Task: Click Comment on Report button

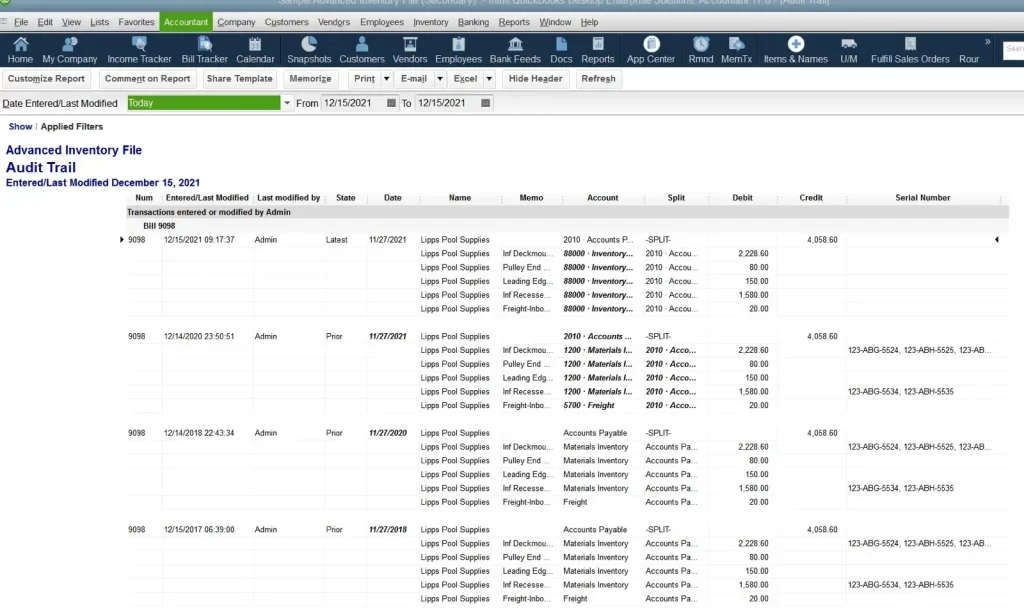Action: pyautogui.click(x=147, y=79)
